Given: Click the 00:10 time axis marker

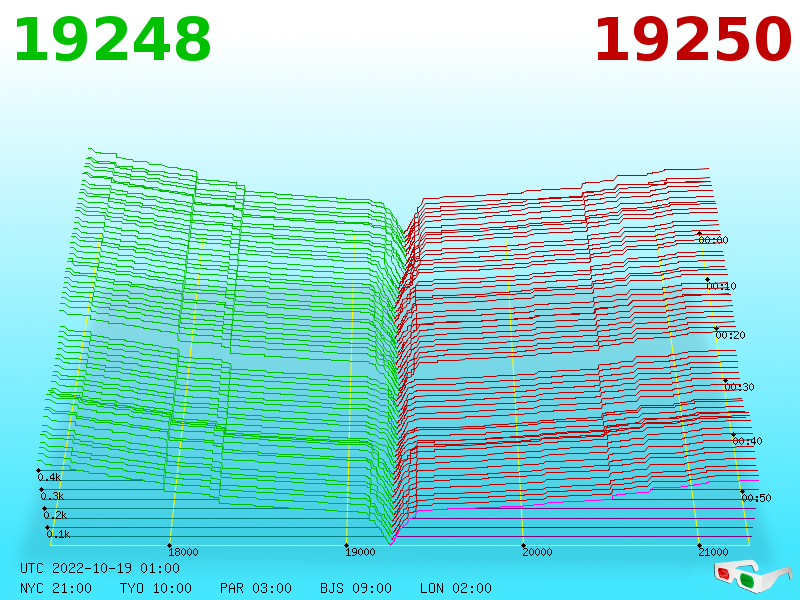Looking at the screenshot, I should coord(721,286).
